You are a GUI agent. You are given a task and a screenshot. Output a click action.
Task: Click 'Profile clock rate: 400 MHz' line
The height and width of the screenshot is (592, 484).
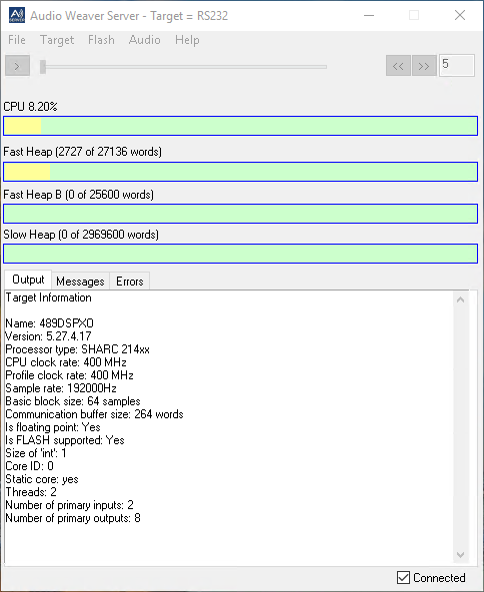[69, 375]
